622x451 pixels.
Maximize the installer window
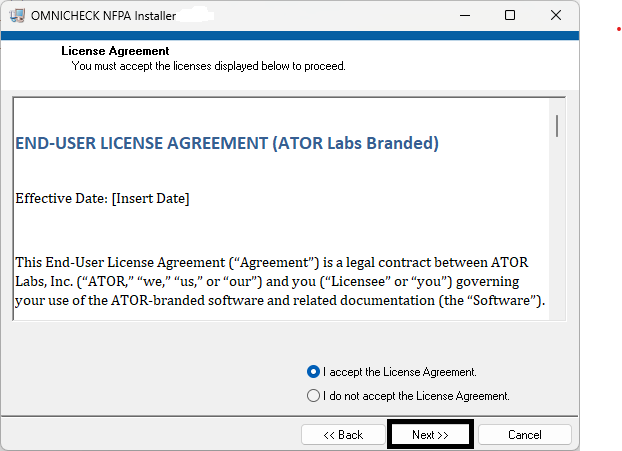(510, 15)
